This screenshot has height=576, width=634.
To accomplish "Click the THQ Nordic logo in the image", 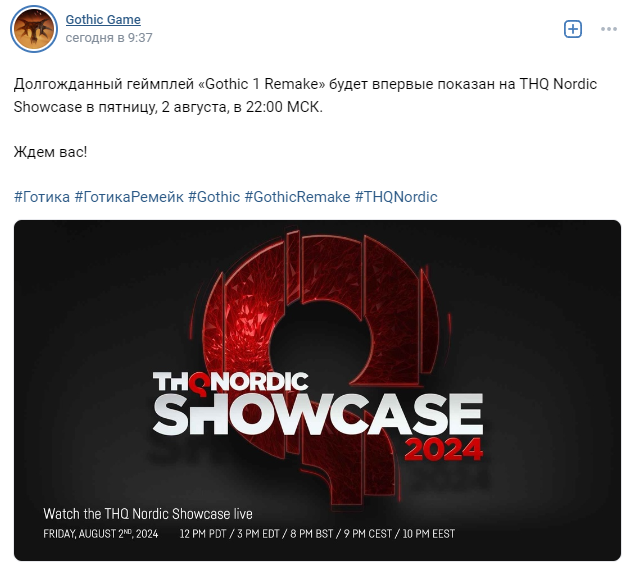I will coord(230,382).
